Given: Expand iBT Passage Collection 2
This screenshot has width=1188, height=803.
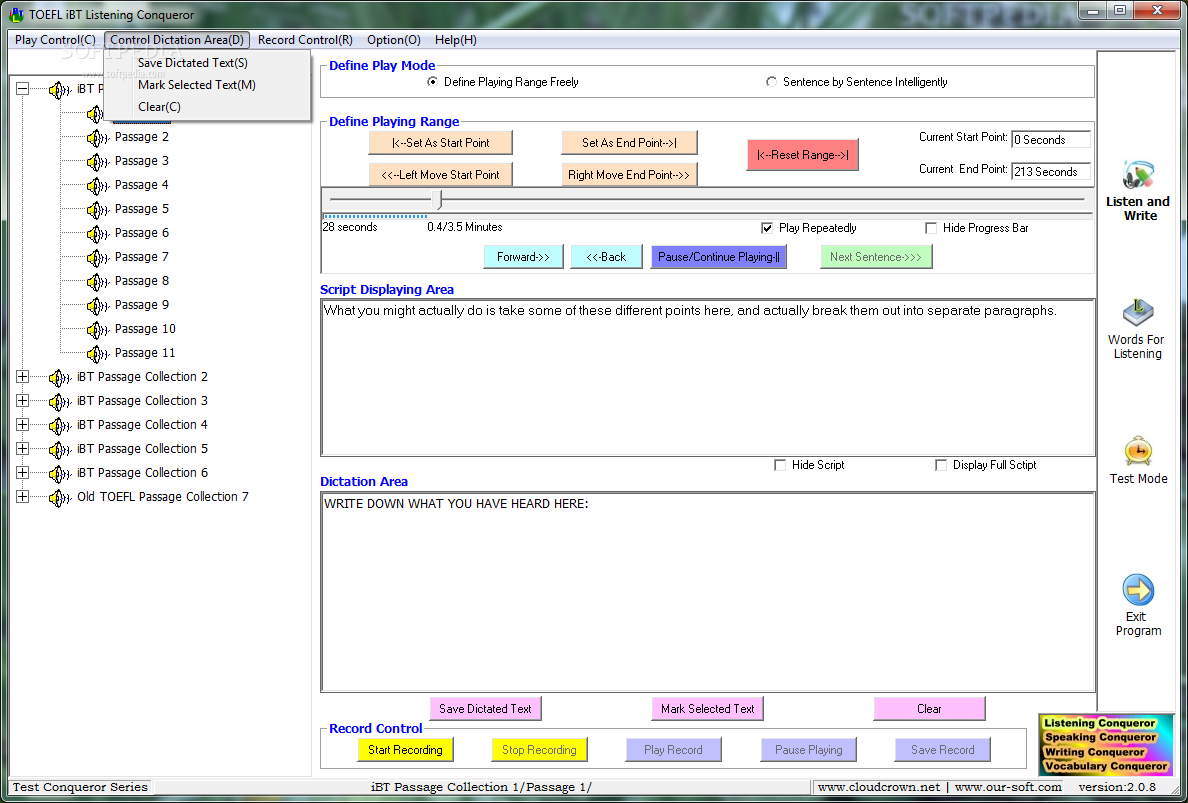Looking at the screenshot, I should (23, 377).
